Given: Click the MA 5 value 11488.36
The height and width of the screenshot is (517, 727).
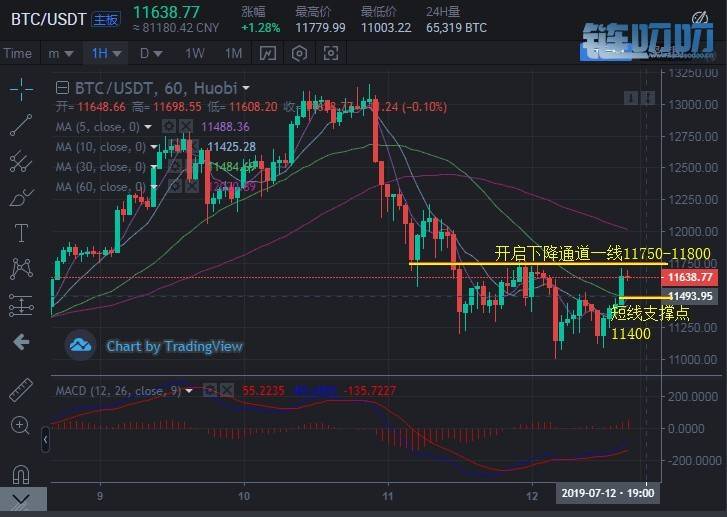Looking at the screenshot, I should point(225,127).
